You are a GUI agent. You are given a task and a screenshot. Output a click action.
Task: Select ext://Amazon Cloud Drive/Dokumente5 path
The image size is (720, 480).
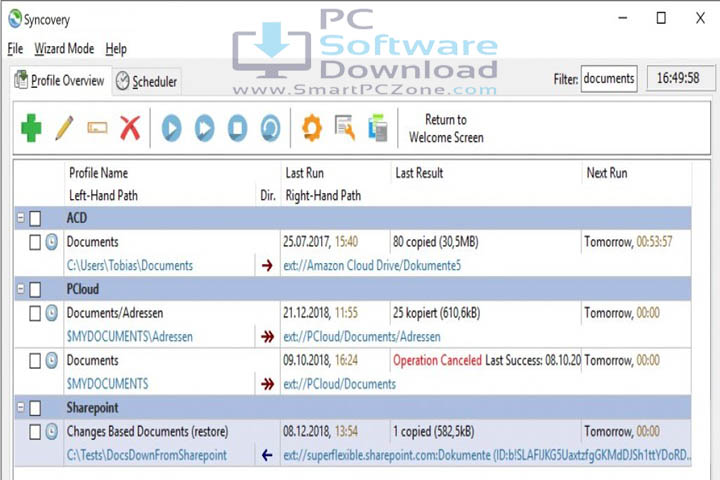click(372, 265)
